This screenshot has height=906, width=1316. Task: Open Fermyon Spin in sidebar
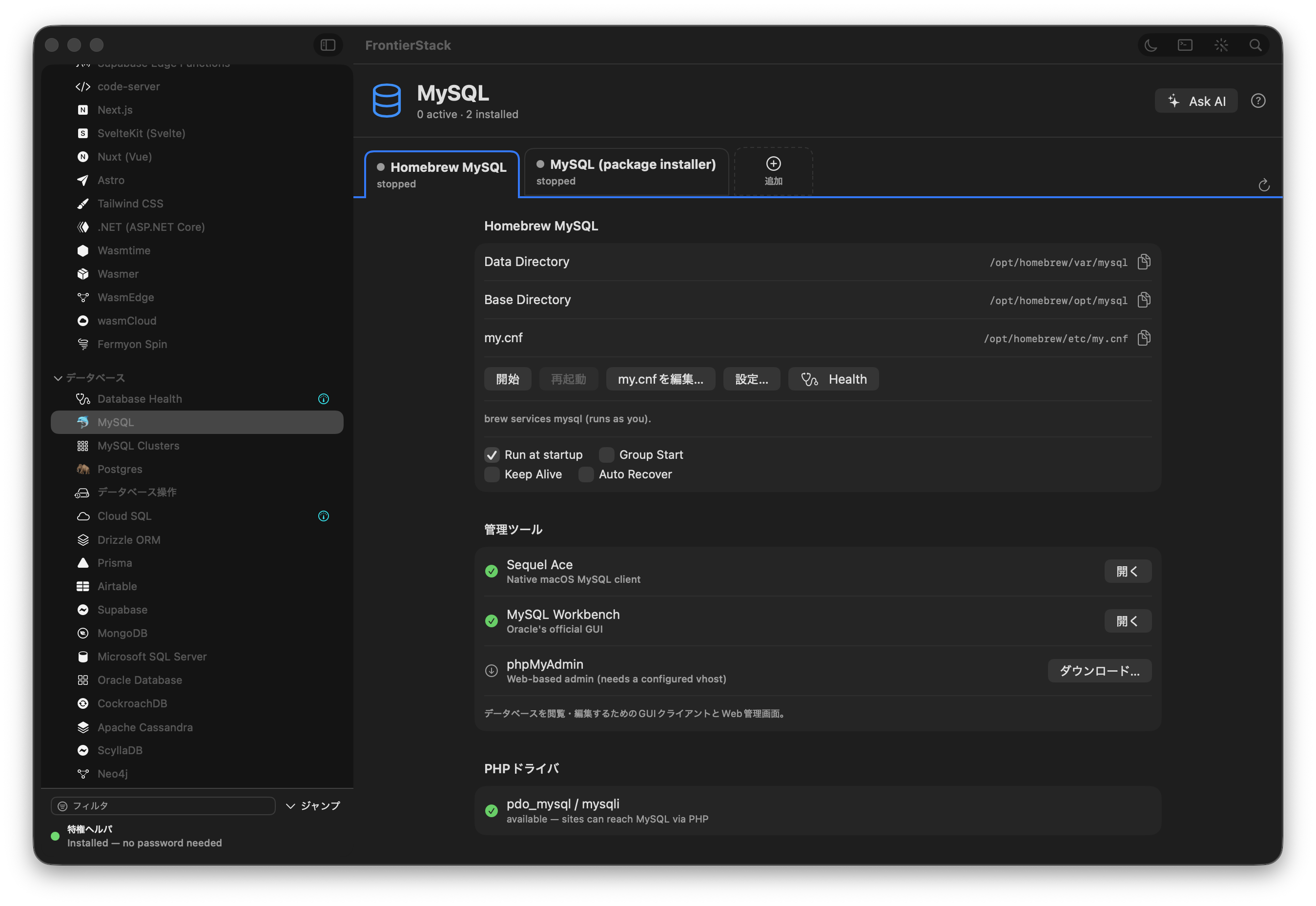pyautogui.click(x=197, y=344)
